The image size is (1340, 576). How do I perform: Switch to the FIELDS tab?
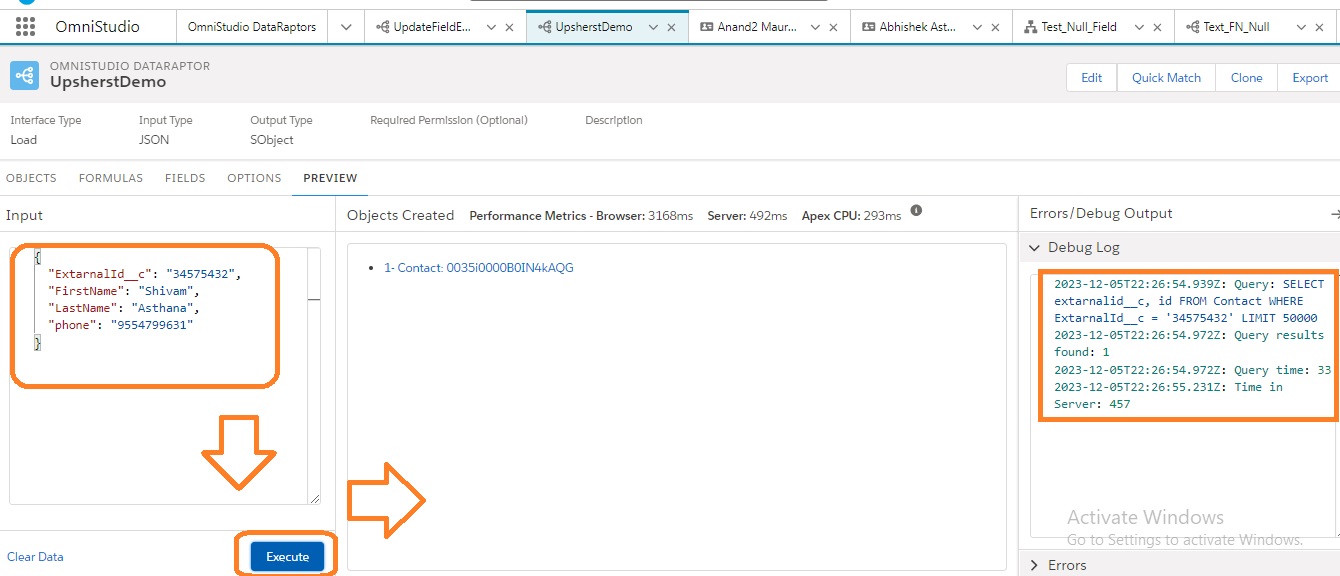[185, 178]
